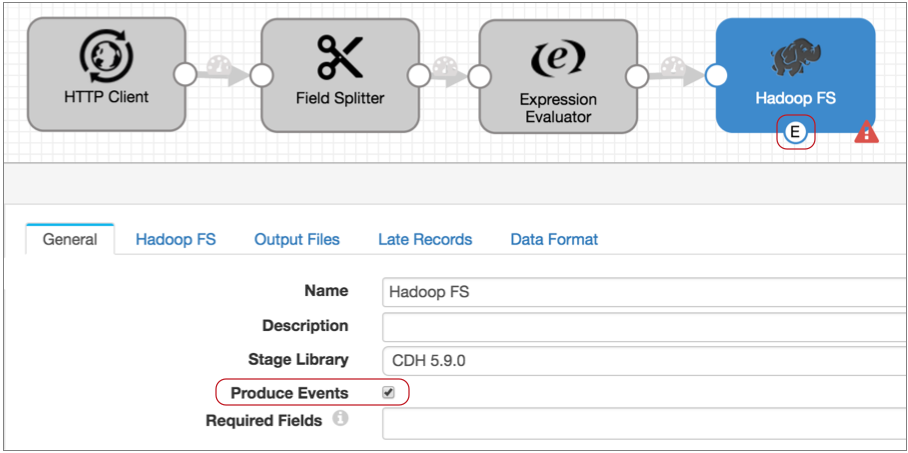
Task: Click the Field Splitter scissors icon
Action: click(340, 58)
